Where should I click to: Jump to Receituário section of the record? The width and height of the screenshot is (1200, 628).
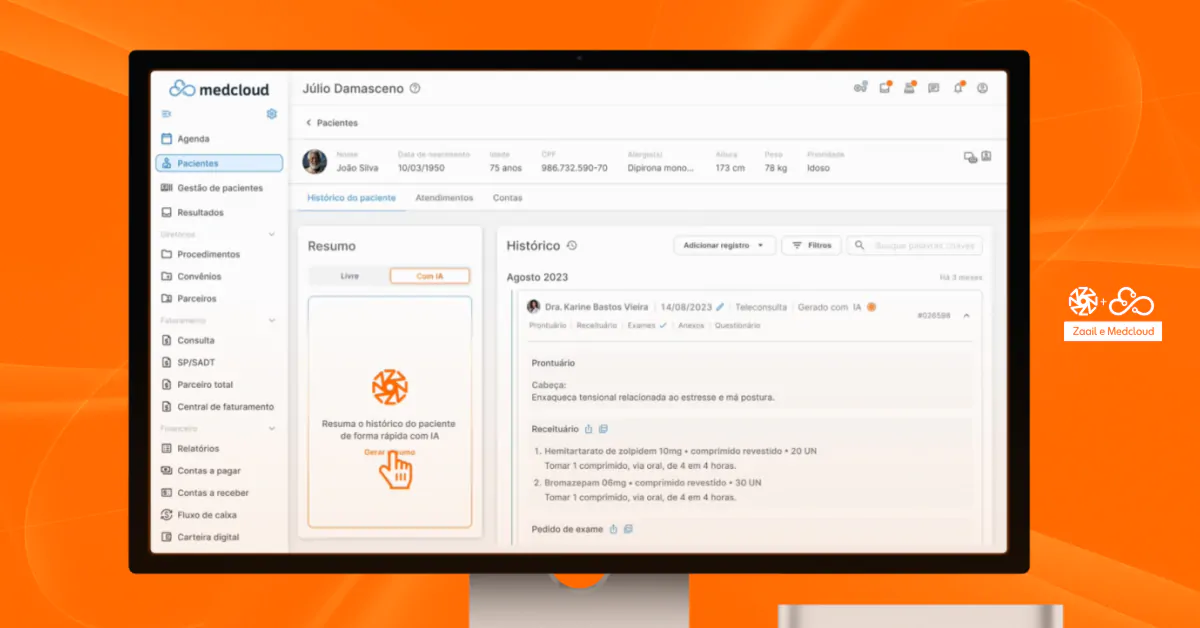(x=597, y=325)
